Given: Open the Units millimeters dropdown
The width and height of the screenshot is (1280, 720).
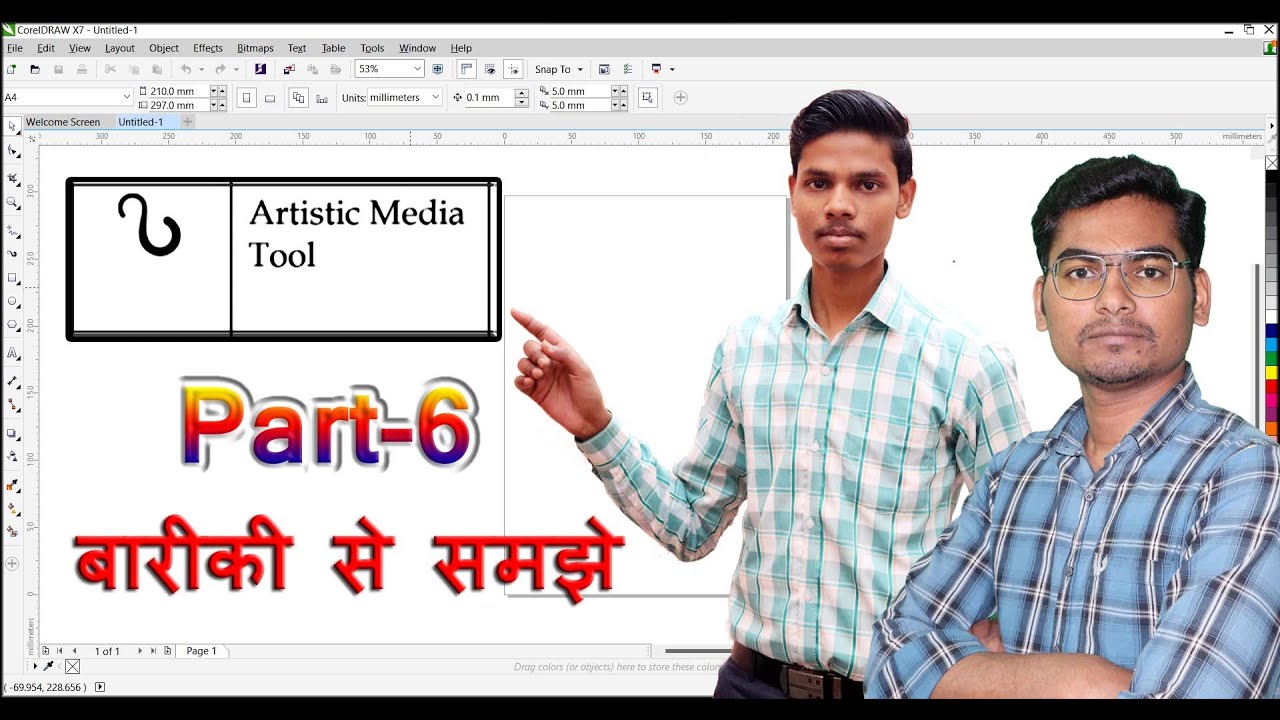Looking at the screenshot, I should pos(436,97).
